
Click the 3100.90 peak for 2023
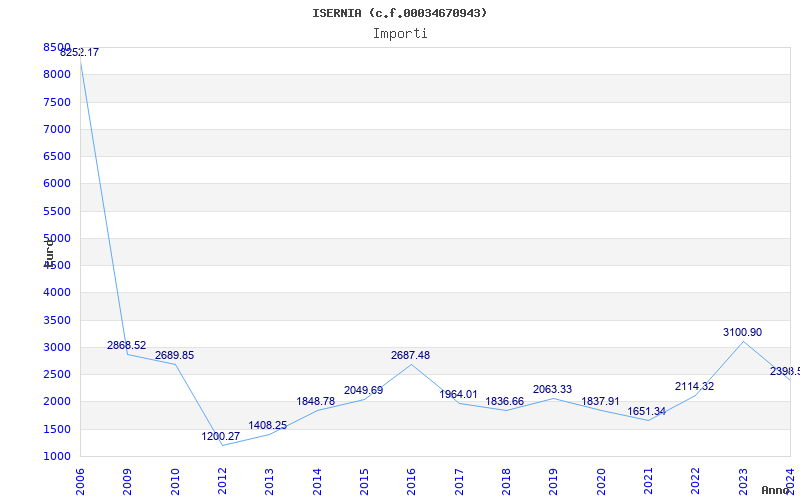coord(742,332)
